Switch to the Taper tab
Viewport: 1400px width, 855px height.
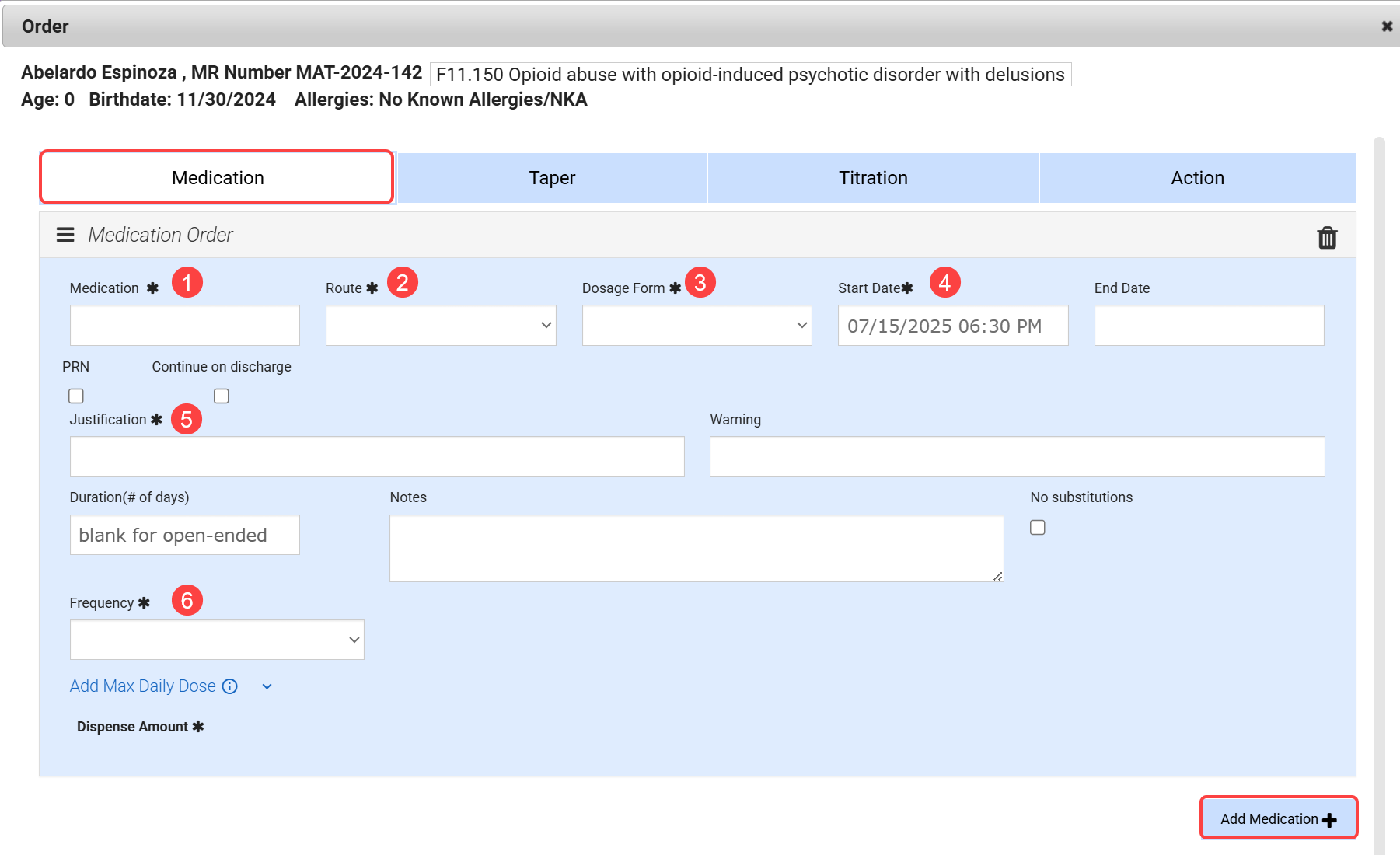[552, 178]
